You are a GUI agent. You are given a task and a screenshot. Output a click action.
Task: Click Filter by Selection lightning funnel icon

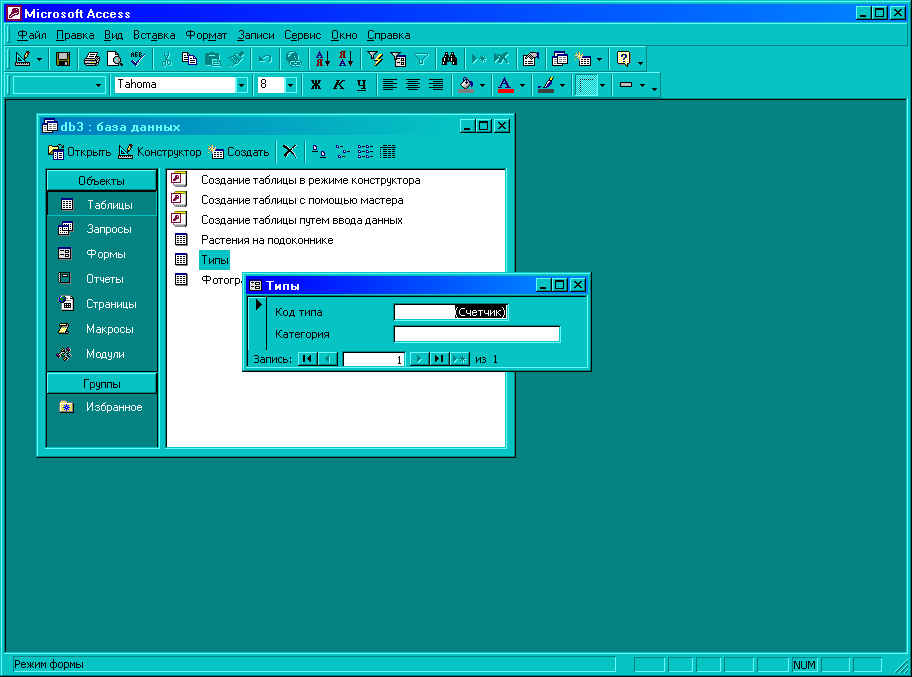(x=375, y=59)
